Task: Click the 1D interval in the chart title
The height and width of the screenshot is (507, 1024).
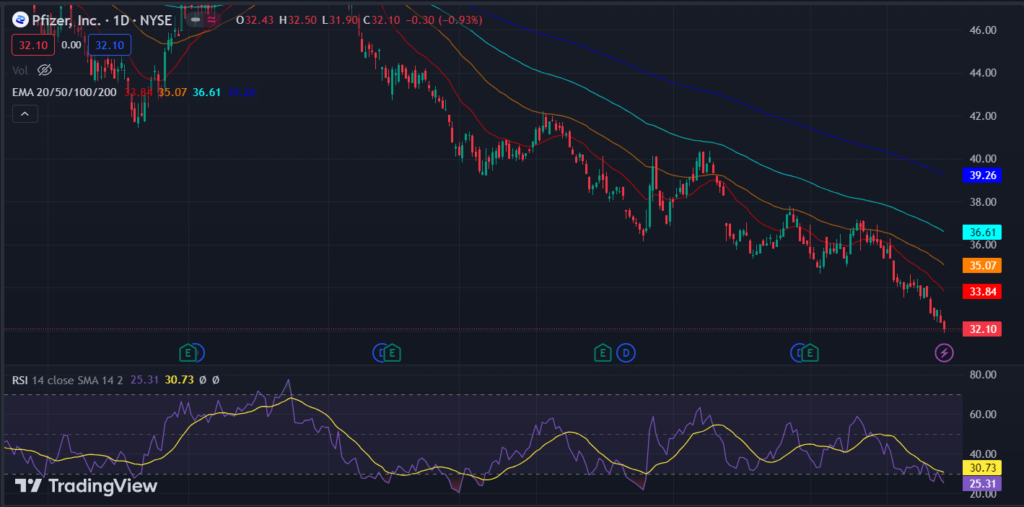Action: tap(121, 20)
